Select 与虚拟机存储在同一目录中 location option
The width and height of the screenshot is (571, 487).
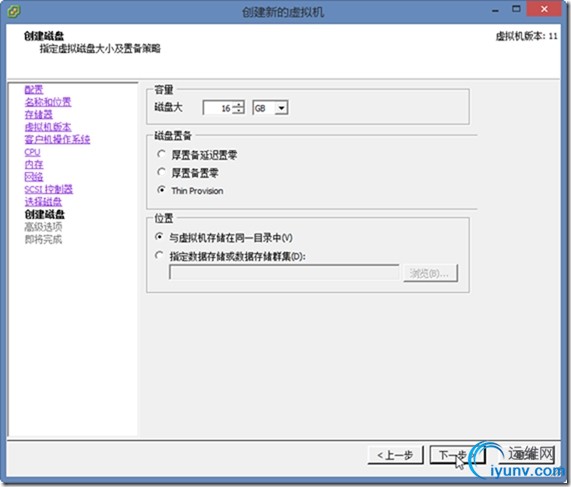(x=159, y=237)
